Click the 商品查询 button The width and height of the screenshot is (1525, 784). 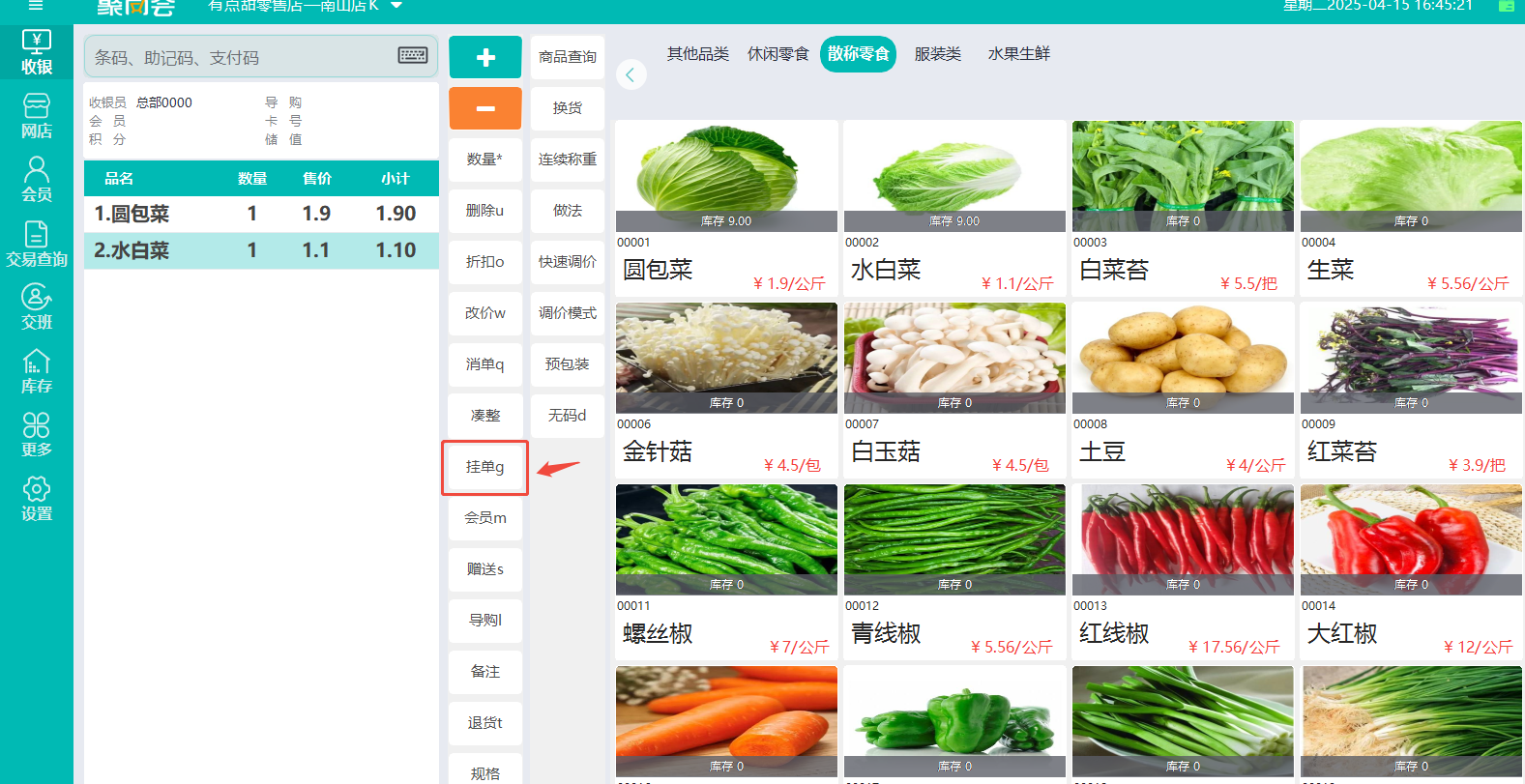pyautogui.click(x=568, y=57)
